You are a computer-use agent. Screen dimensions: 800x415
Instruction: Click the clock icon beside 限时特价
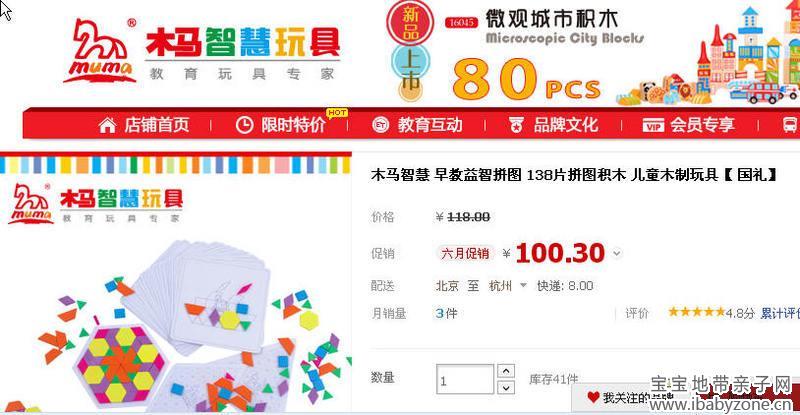(244, 125)
